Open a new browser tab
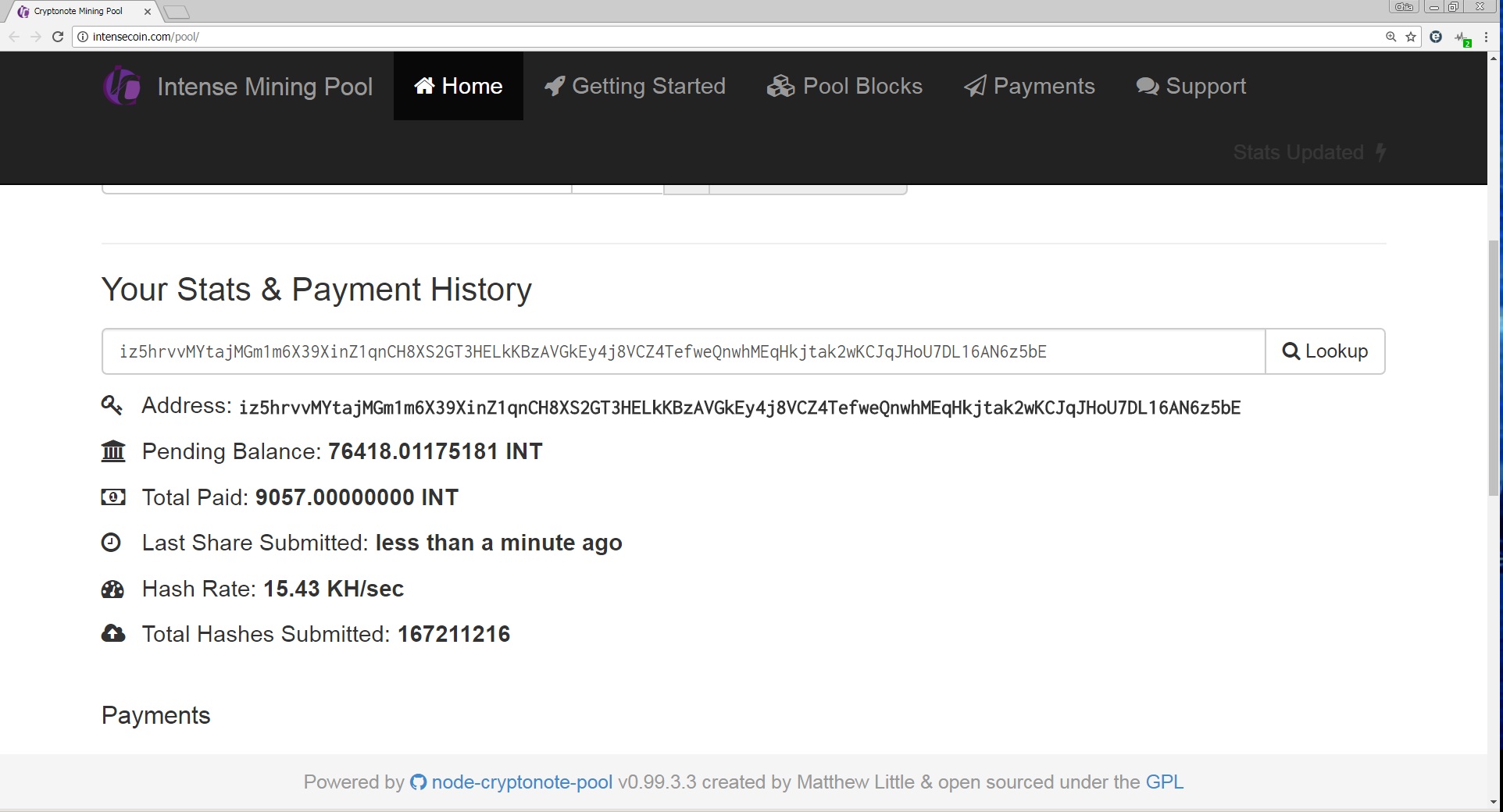Image resolution: width=1503 pixels, height=812 pixels. [177, 12]
